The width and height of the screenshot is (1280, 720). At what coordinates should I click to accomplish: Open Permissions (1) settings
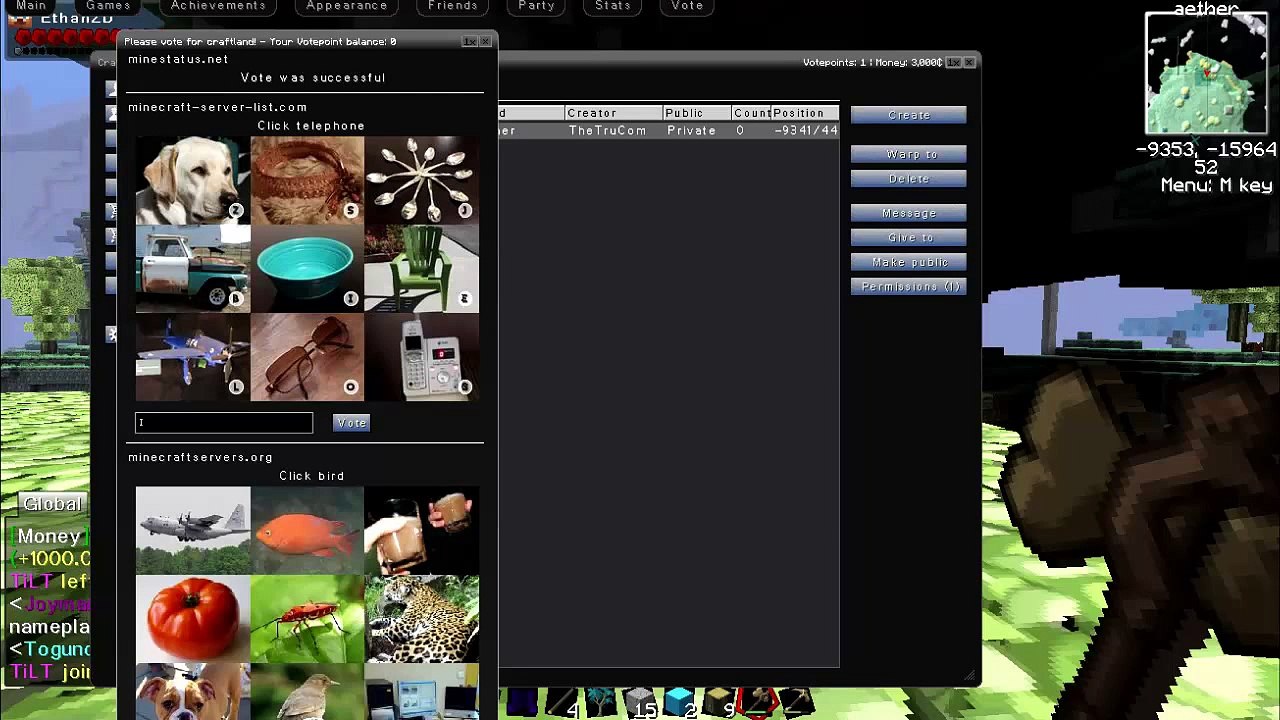tap(909, 286)
